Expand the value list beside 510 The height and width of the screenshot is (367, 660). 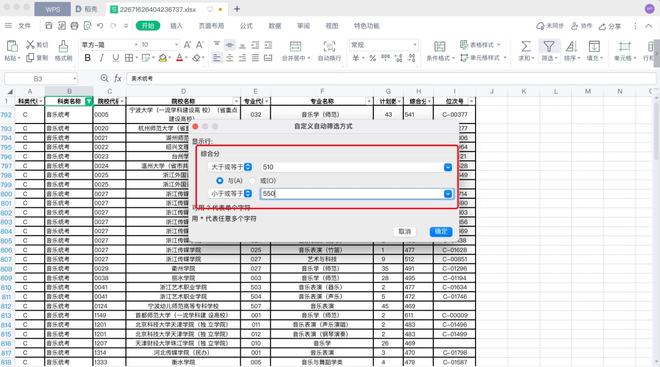[448, 167]
